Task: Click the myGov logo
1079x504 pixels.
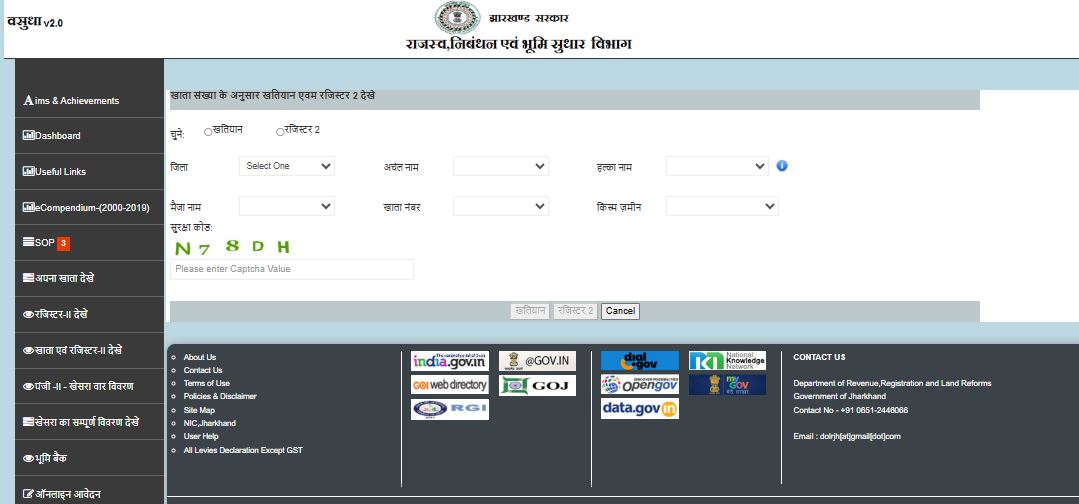Action: pyautogui.click(x=727, y=385)
